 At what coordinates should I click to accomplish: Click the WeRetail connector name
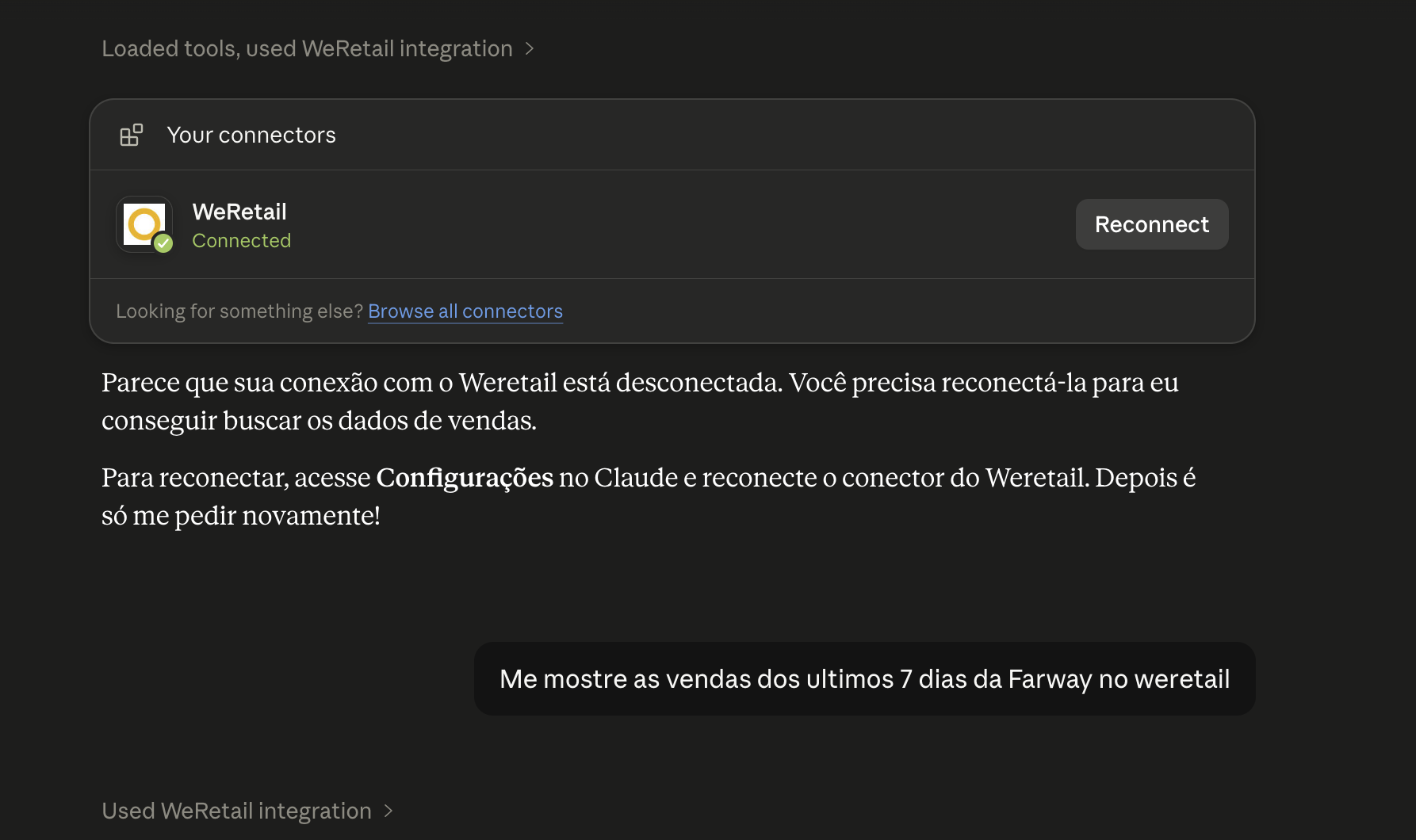[x=239, y=212]
